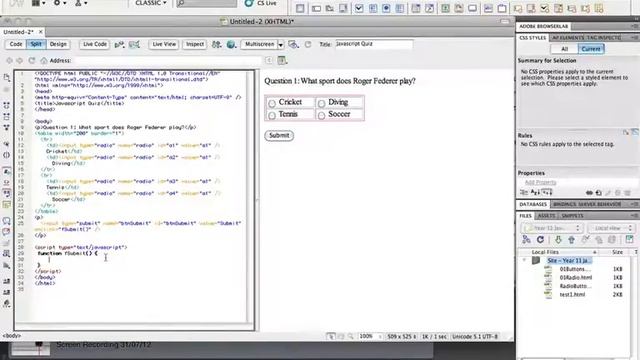The width and height of the screenshot is (640, 360).
Task: Switch to Code view
Action: 16,44
